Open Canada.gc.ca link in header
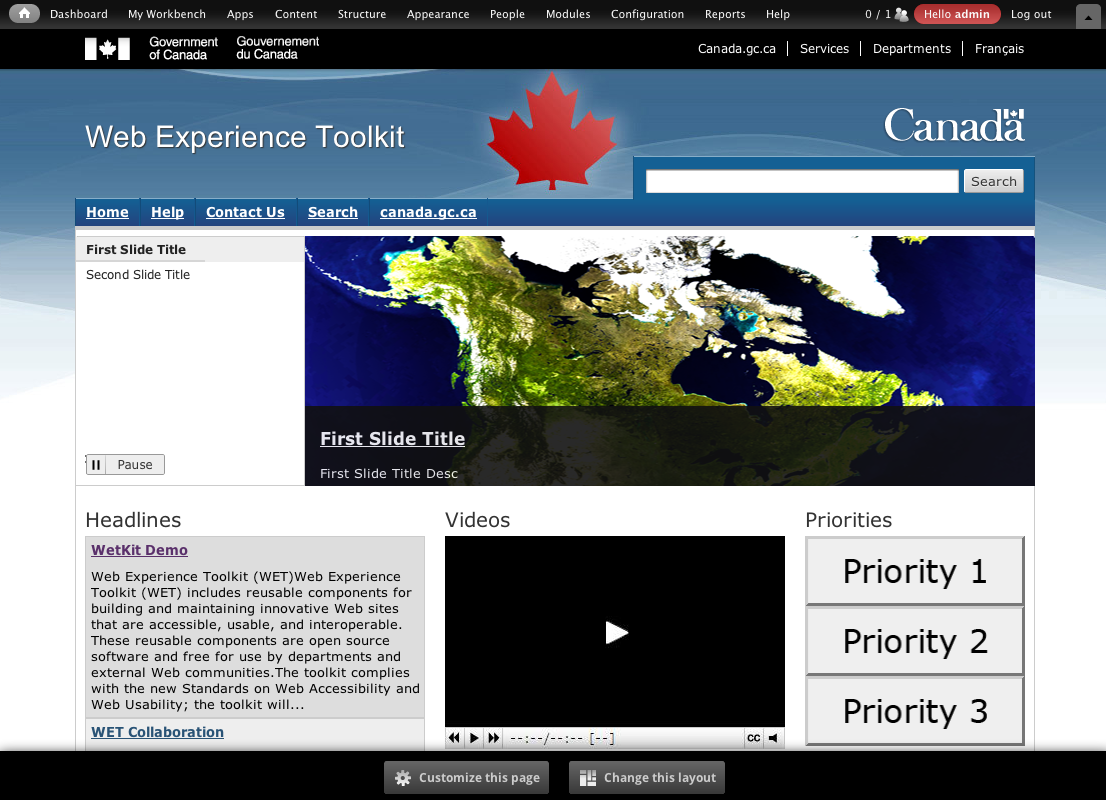Viewport: 1106px width, 800px height. (736, 49)
